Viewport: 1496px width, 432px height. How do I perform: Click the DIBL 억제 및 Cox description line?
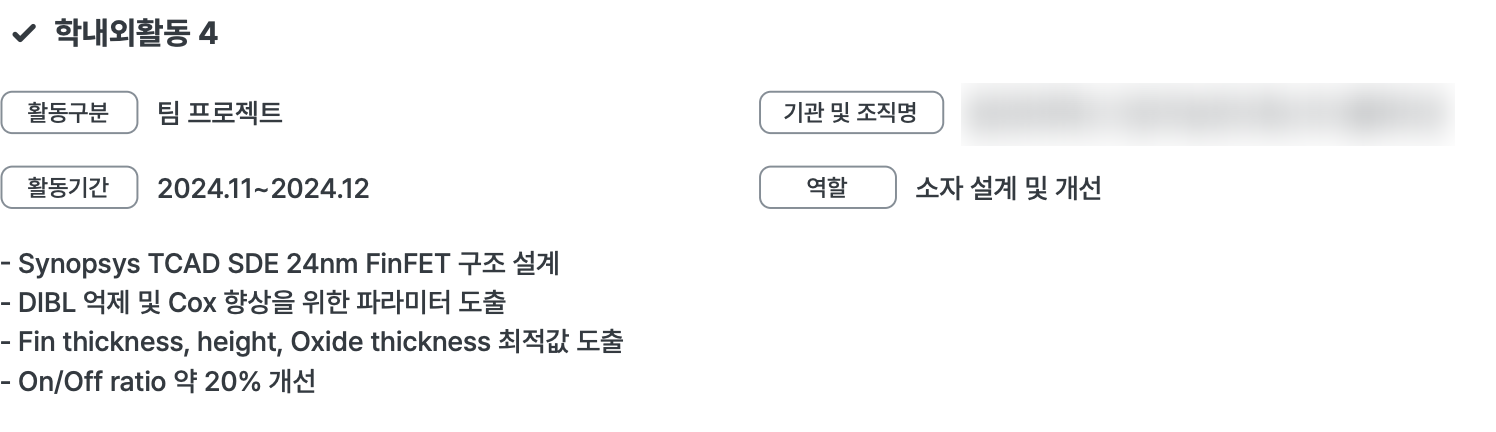[260, 303]
